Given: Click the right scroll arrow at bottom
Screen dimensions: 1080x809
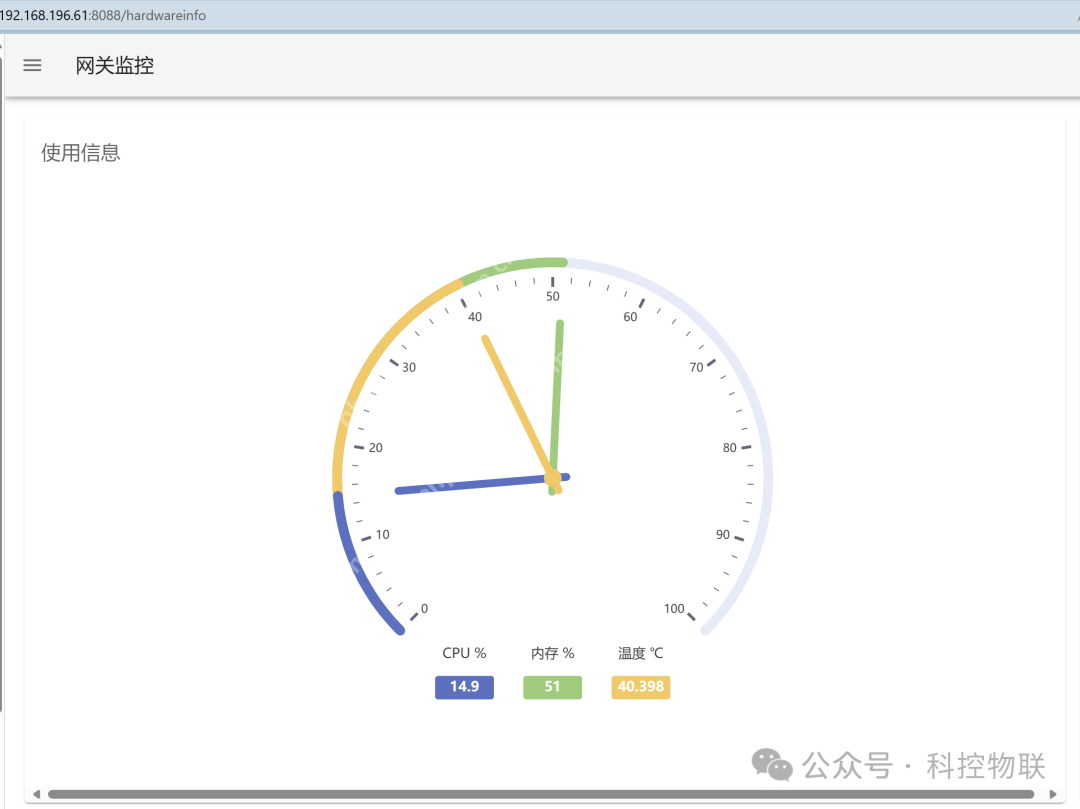Looking at the screenshot, I should click(x=1052, y=795).
